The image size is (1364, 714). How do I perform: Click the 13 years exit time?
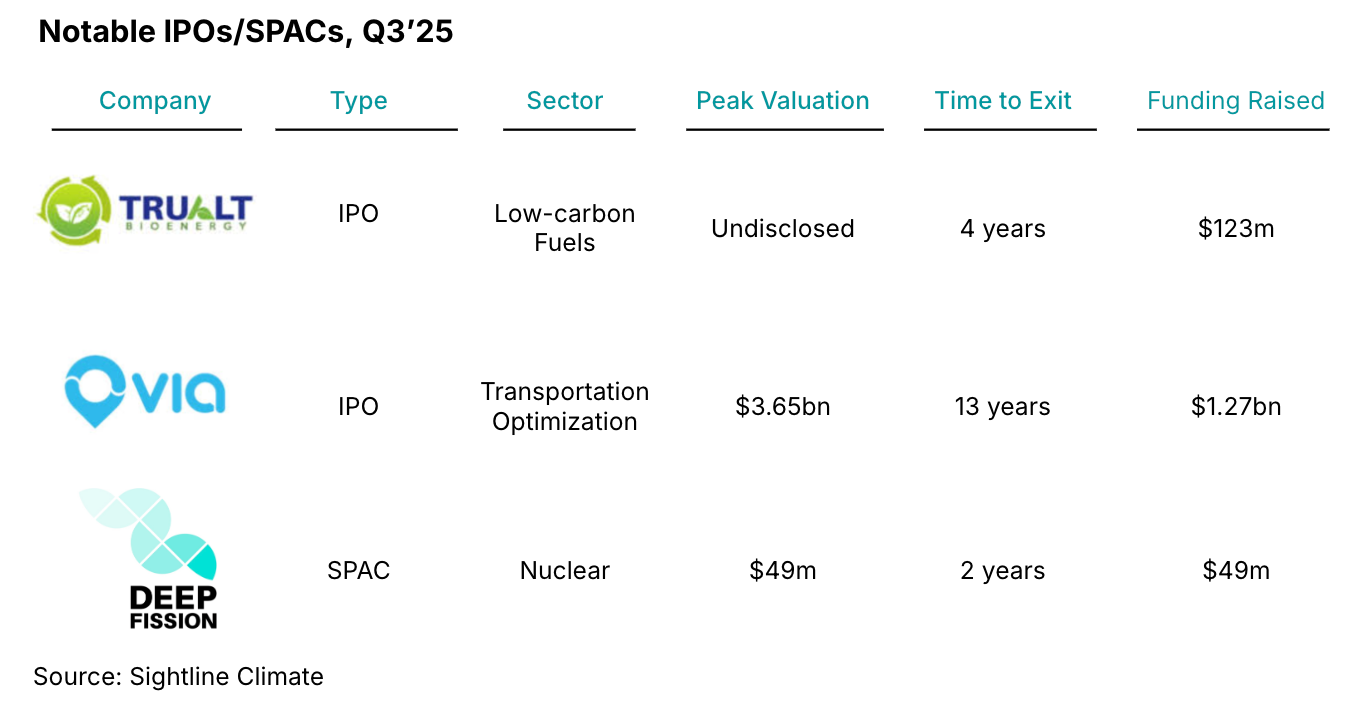click(1003, 407)
